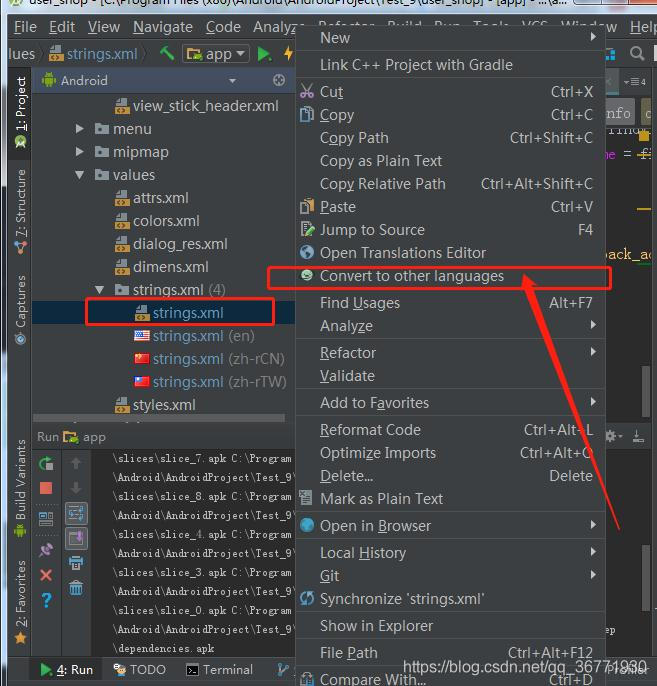
Task: Select strings.xml (zh-rCN) in the tree
Action: coord(209,359)
